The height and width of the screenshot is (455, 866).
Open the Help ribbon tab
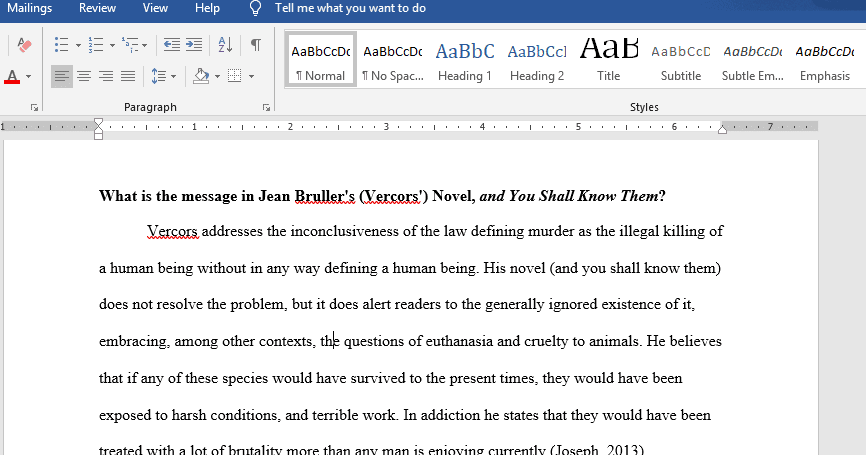click(207, 8)
